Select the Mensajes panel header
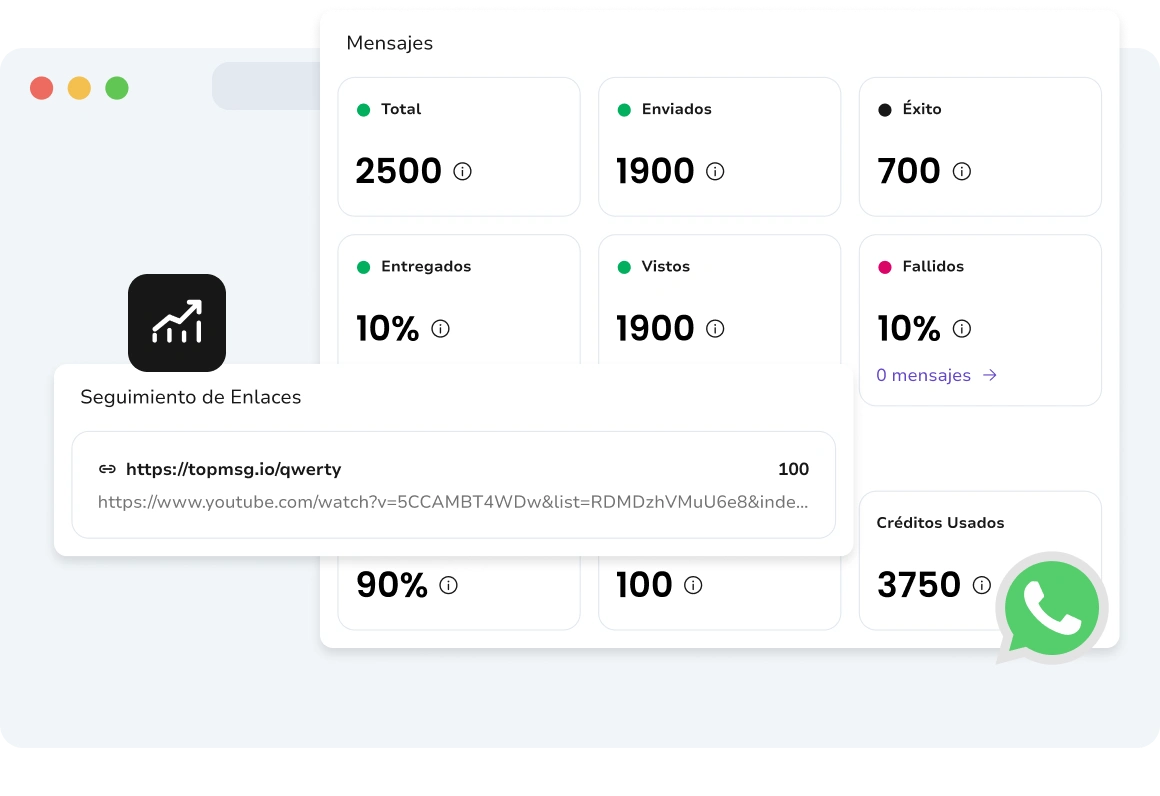Viewport: 1160px width, 796px height. tap(389, 43)
